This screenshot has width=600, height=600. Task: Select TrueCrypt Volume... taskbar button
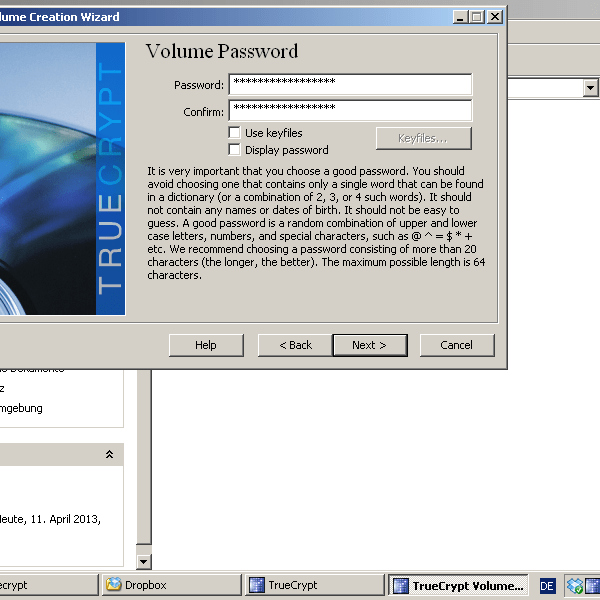(x=458, y=585)
